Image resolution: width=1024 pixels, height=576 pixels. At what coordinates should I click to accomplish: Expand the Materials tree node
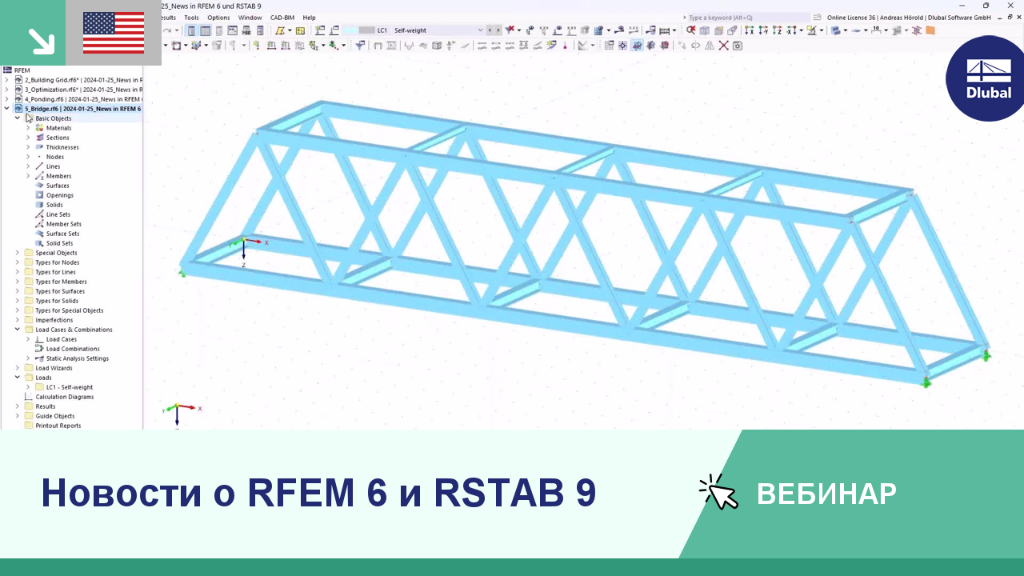click(28, 128)
